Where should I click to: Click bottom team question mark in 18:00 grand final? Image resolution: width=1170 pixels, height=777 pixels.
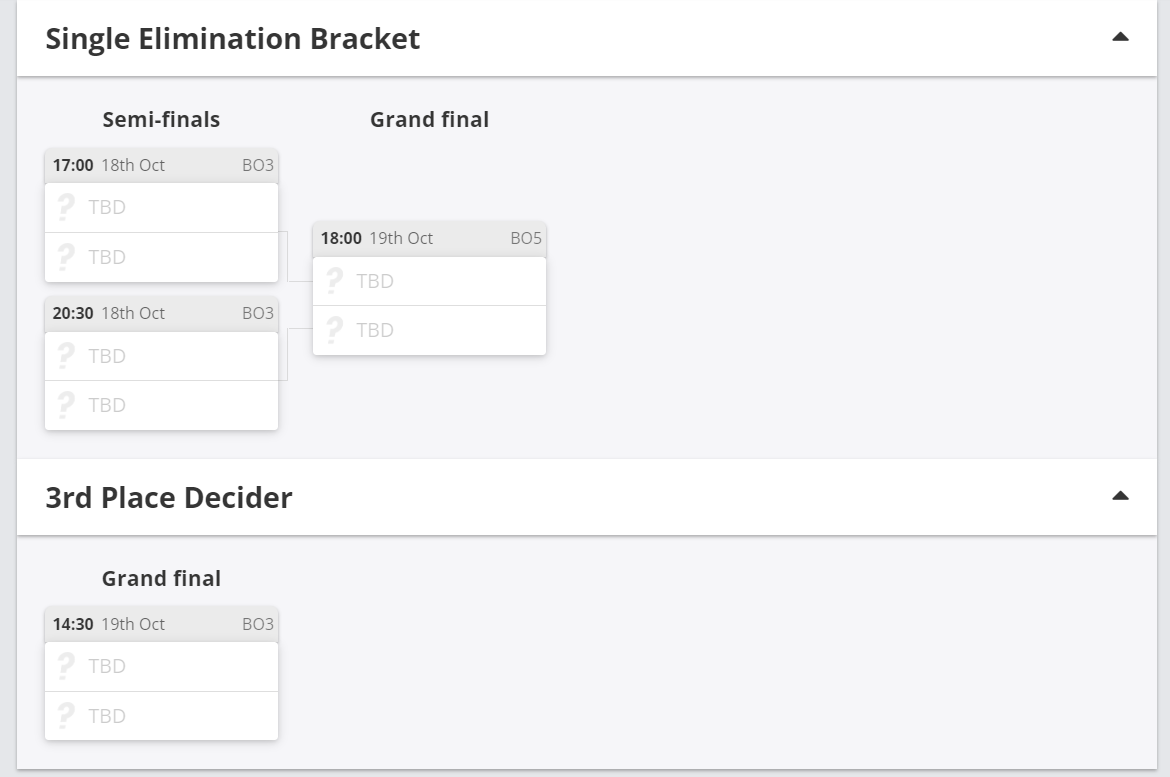coord(334,330)
